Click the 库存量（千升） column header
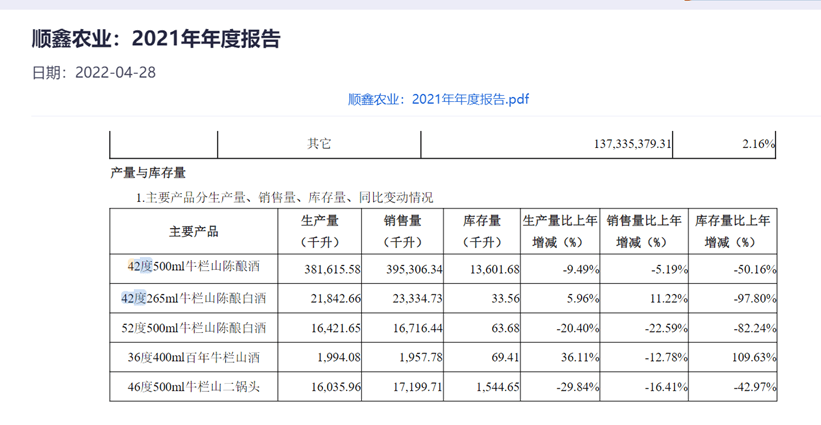The width and height of the screenshot is (821, 425). tap(482, 231)
